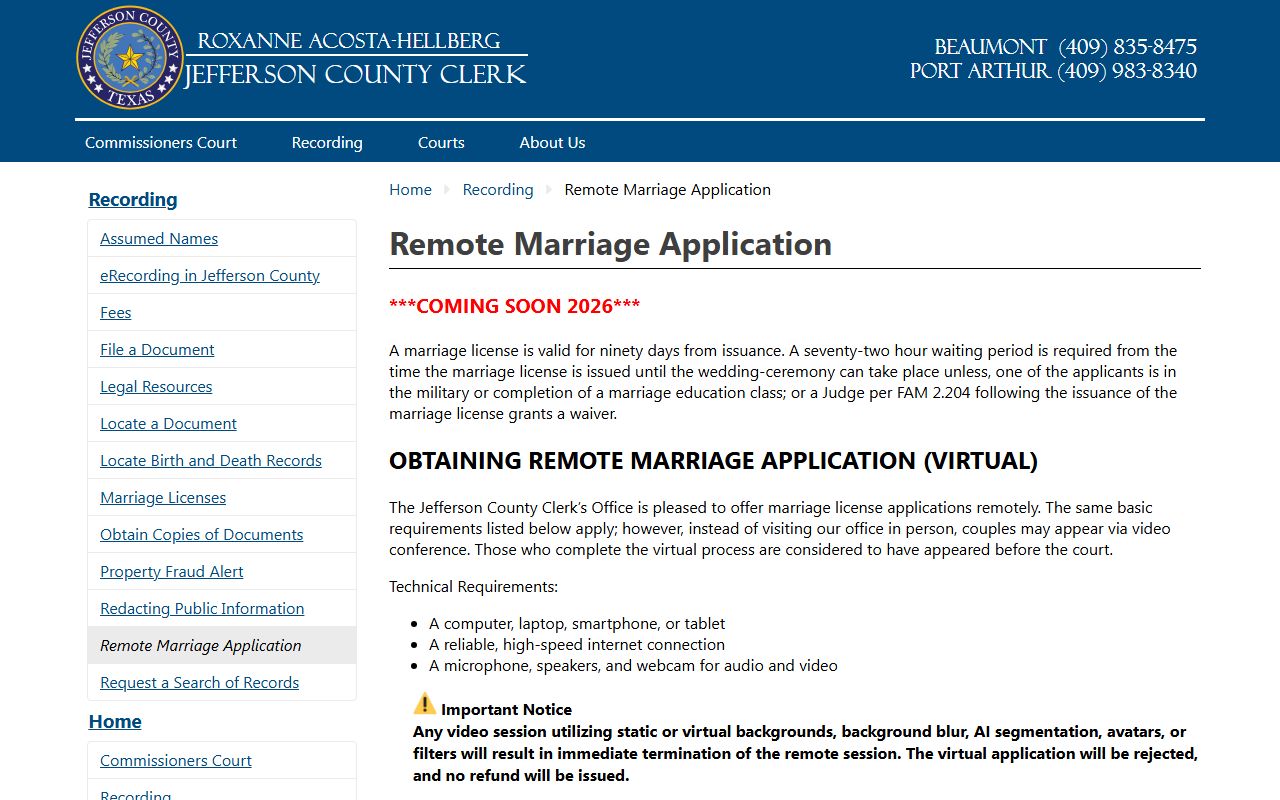Image resolution: width=1280 pixels, height=800 pixels.
Task: Click the COMING SOON 2026 red notice
Action: 515,306
